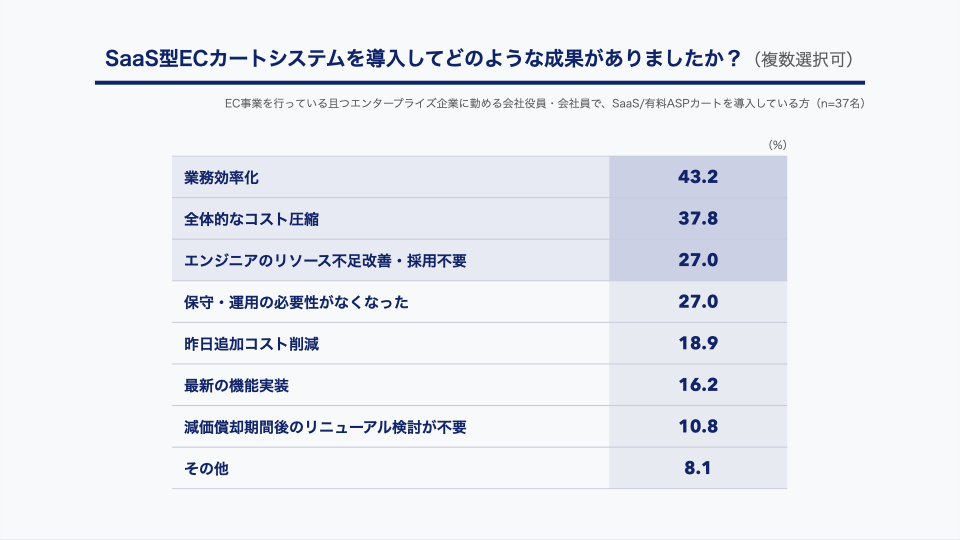Click the (複数選択可) note in title
Viewport: 960px width, 540px height.
803,60
